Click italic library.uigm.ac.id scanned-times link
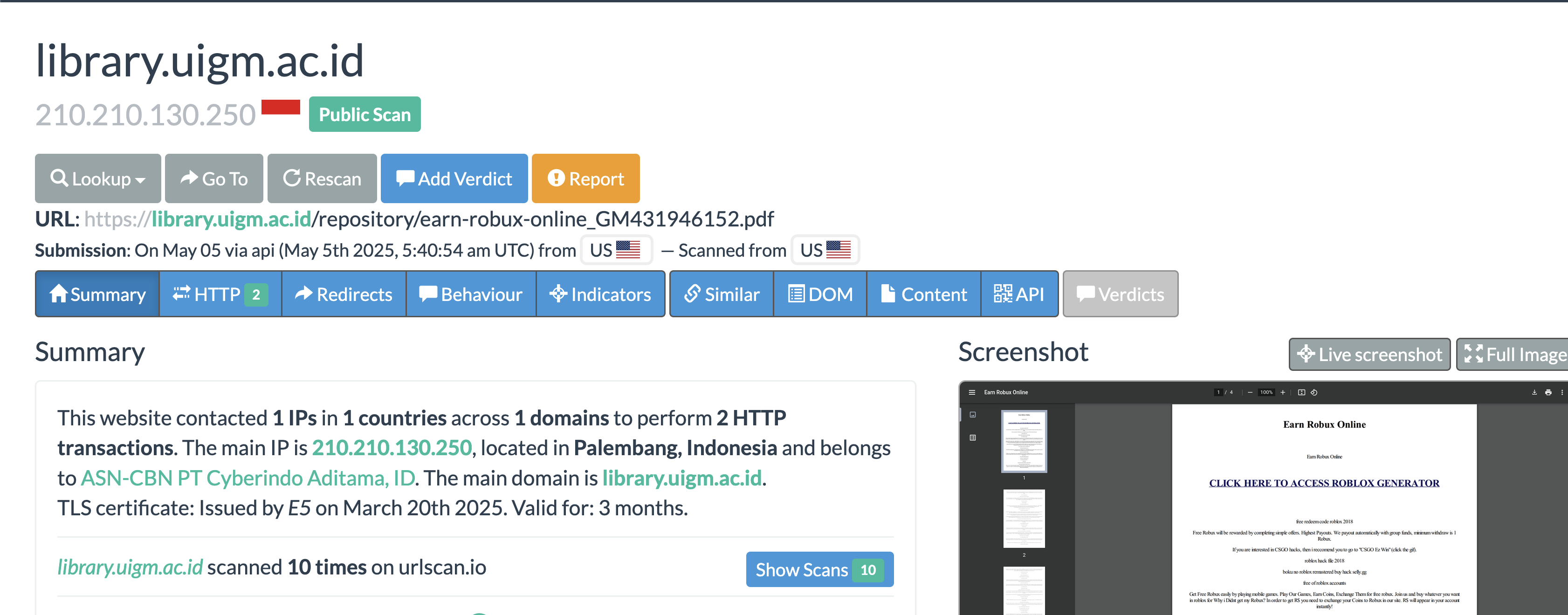This screenshot has height=615, width=1568. click(x=130, y=567)
